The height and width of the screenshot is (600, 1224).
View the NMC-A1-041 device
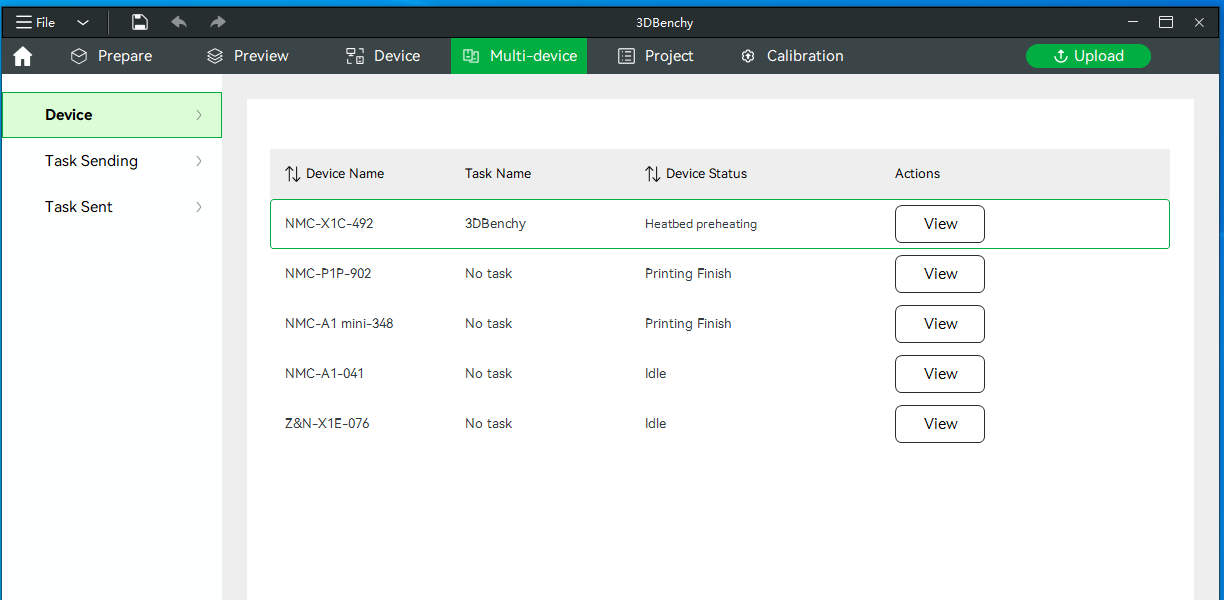[940, 374]
